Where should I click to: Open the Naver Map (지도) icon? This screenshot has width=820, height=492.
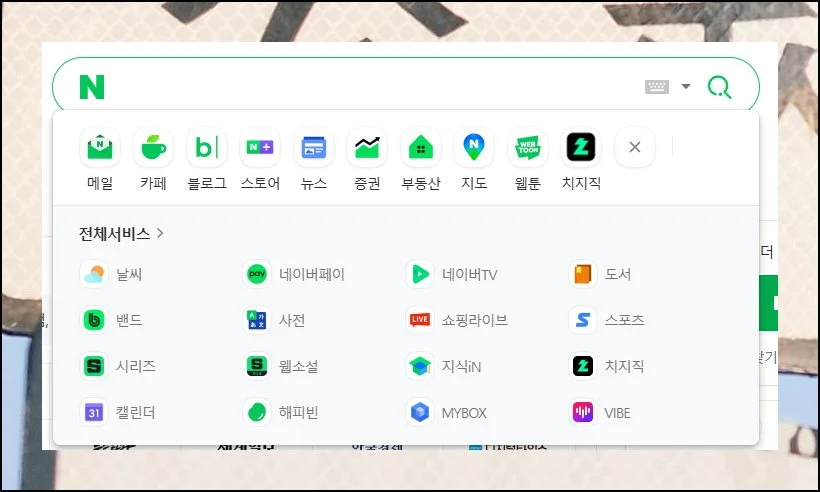[x=474, y=148]
